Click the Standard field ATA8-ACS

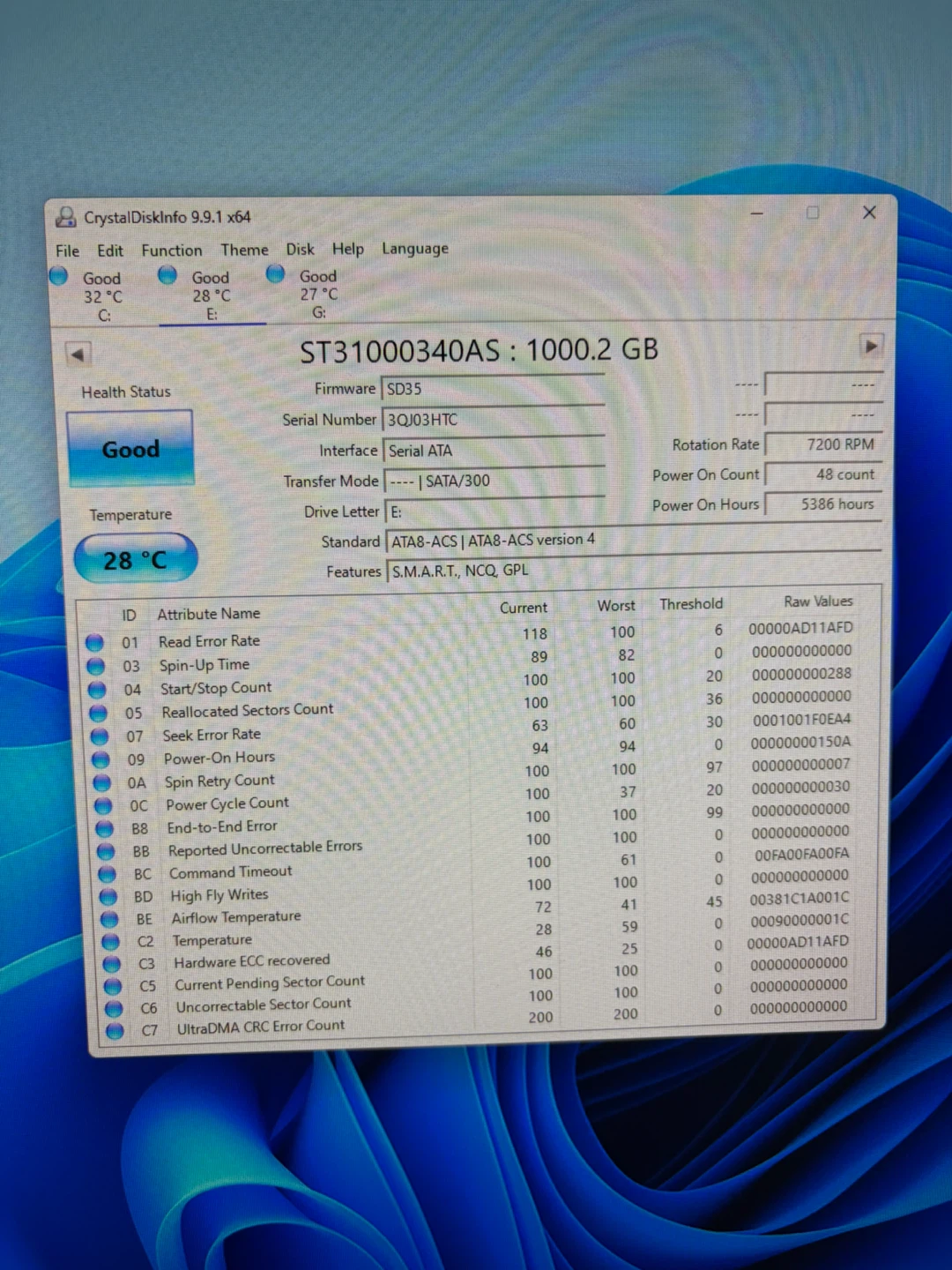coord(634,540)
